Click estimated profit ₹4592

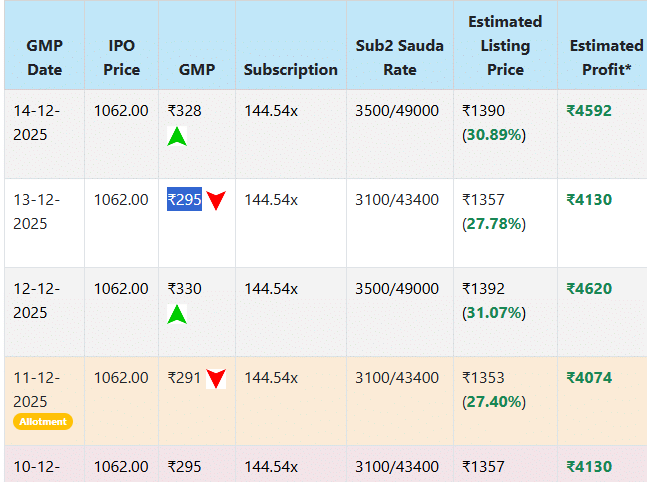pyautogui.click(x=589, y=111)
